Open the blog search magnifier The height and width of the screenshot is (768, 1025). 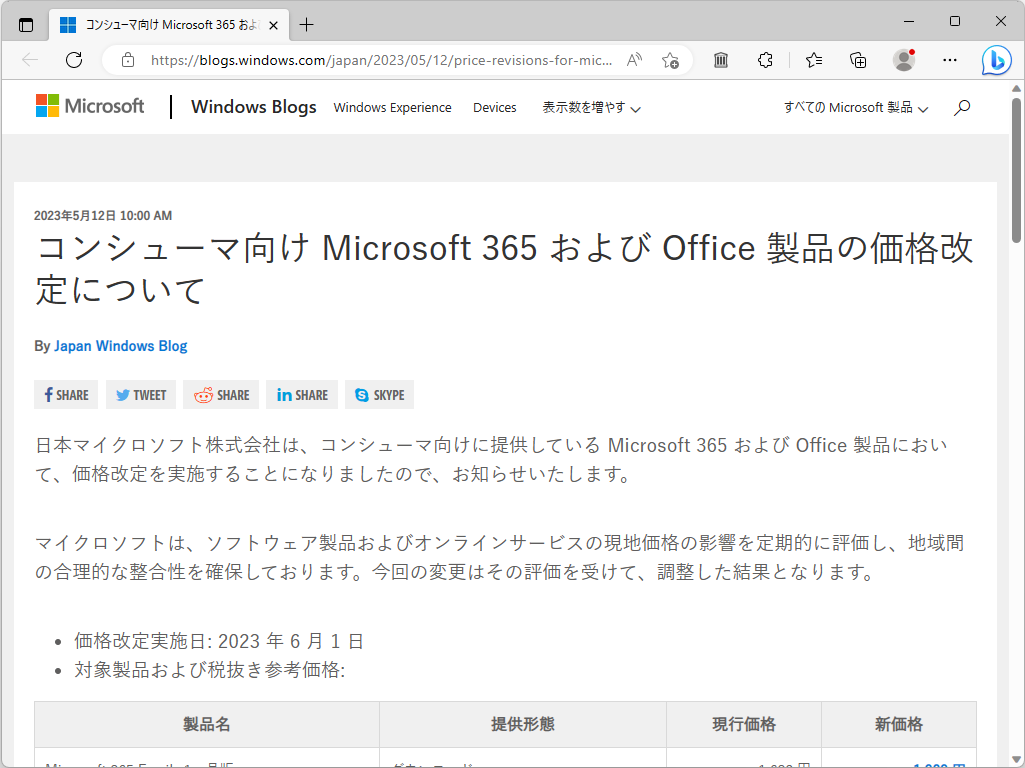[961, 107]
